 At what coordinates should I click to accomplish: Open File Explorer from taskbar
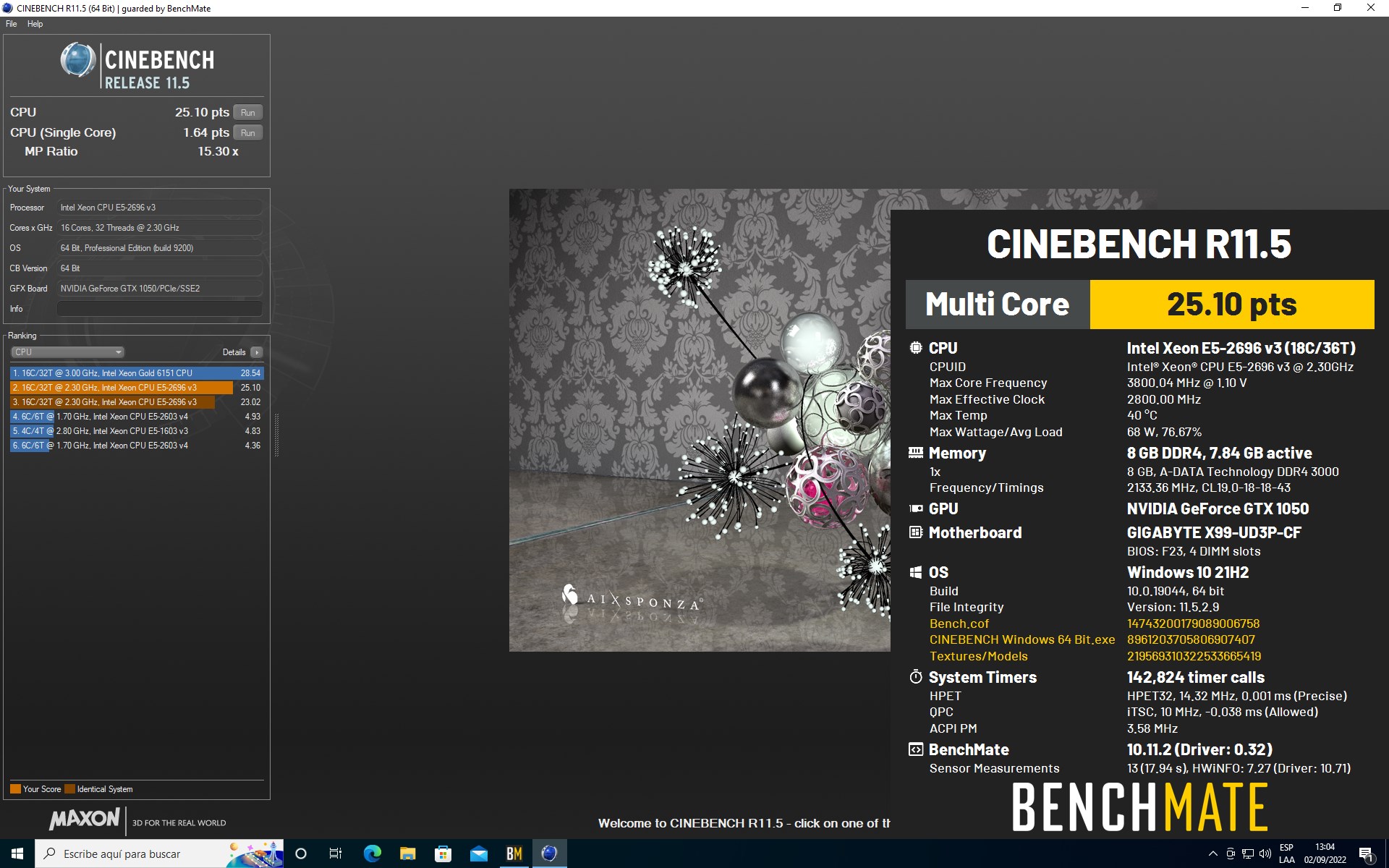coord(407,854)
